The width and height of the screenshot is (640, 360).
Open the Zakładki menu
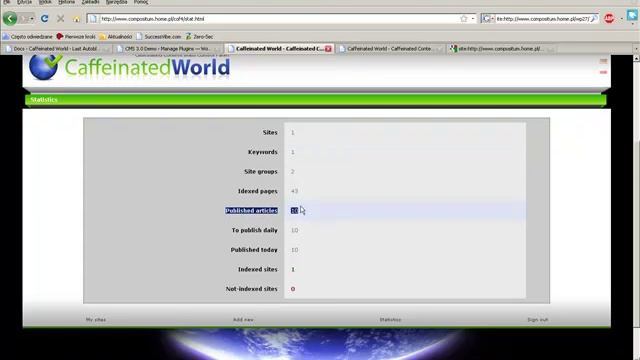pyautogui.click(x=90, y=2)
